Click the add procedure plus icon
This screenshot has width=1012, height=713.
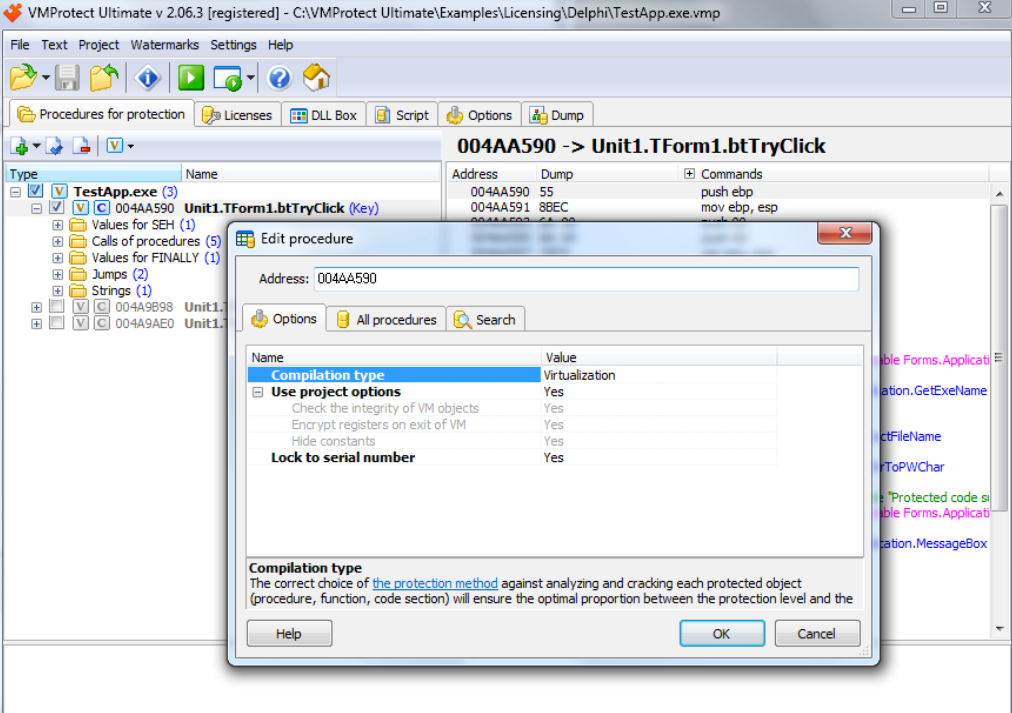coord(19,146)
